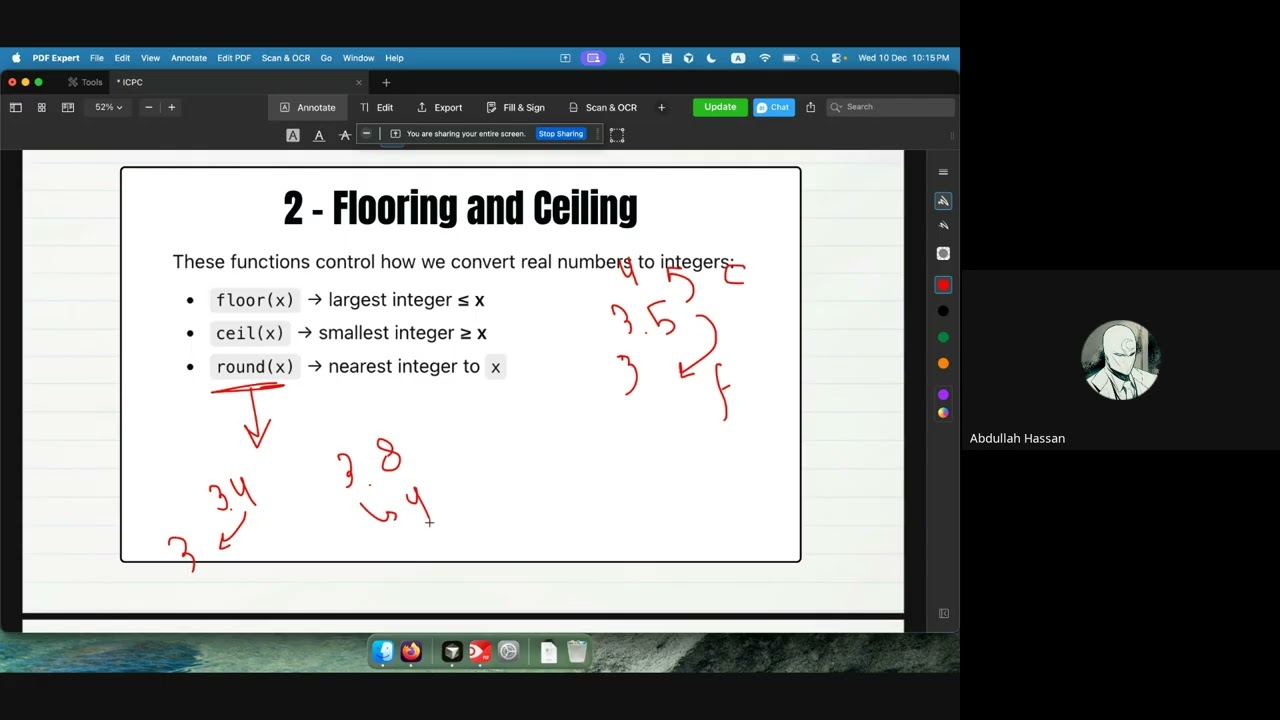Open the Apple menu
The image size is (1280, 720).
[x=16, y=58]
